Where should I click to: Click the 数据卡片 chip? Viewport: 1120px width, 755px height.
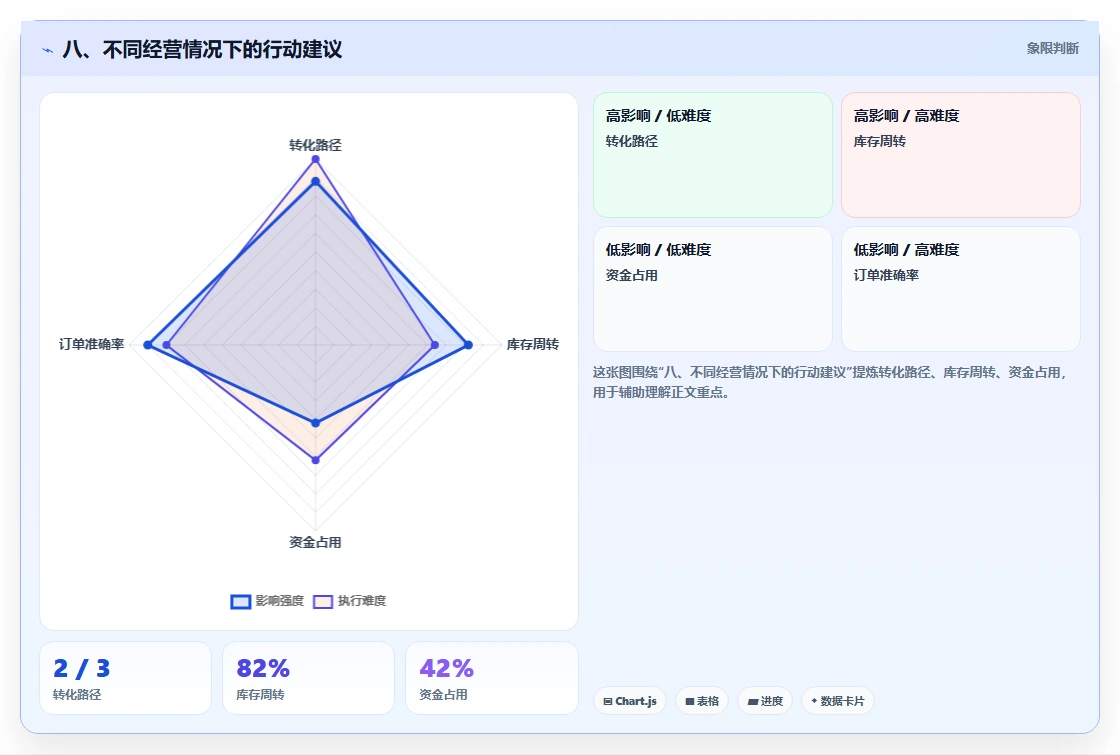pos(838,701)
